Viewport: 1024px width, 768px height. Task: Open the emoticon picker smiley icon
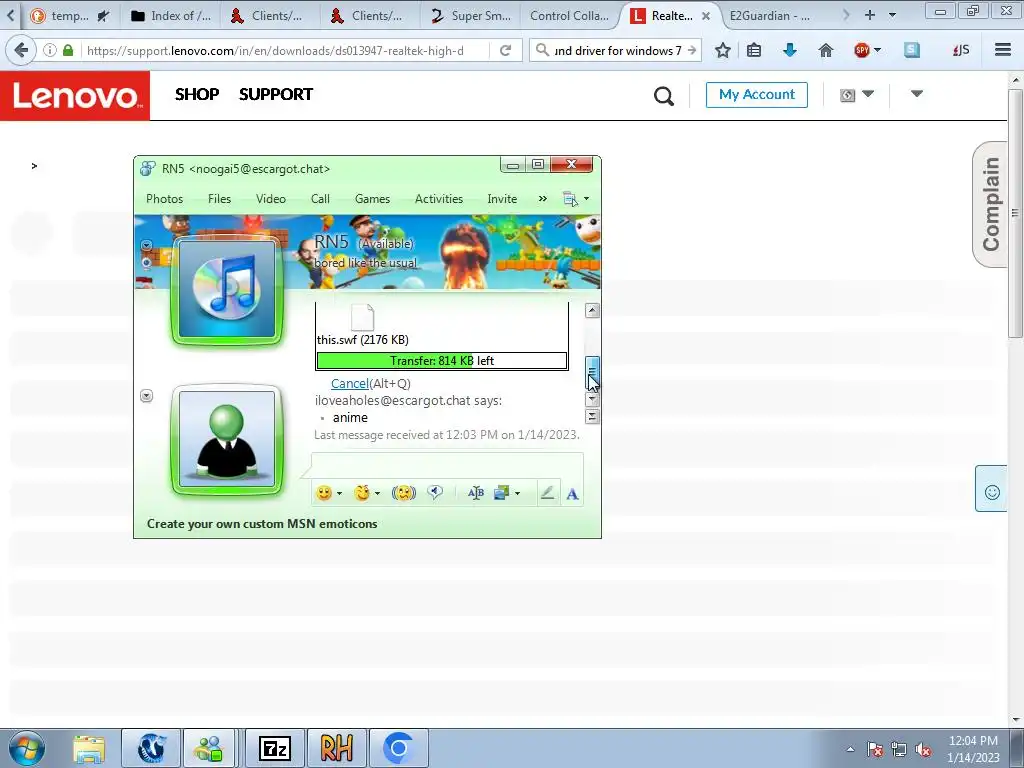pyautogui.click(x=324, y=493)
